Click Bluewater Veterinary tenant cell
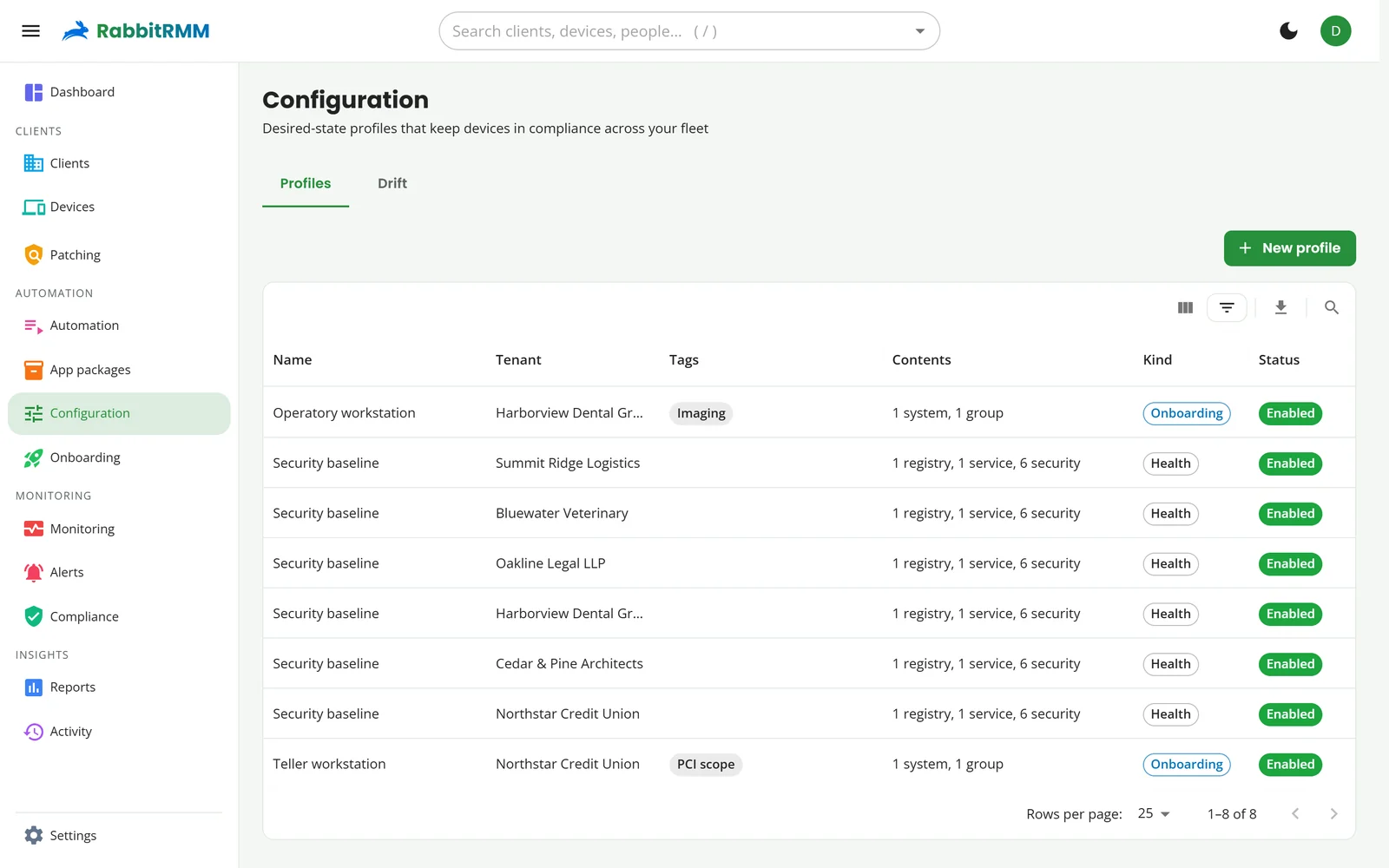This screenshot has width=1389, height=868. click(x=562, y=514)
